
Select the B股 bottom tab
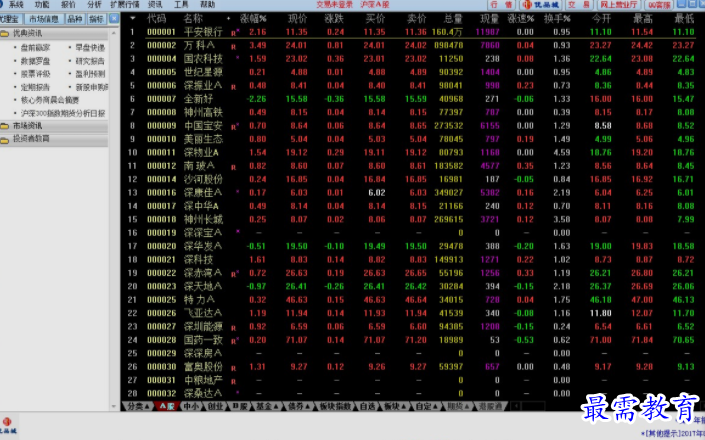[x=240, y=406]
